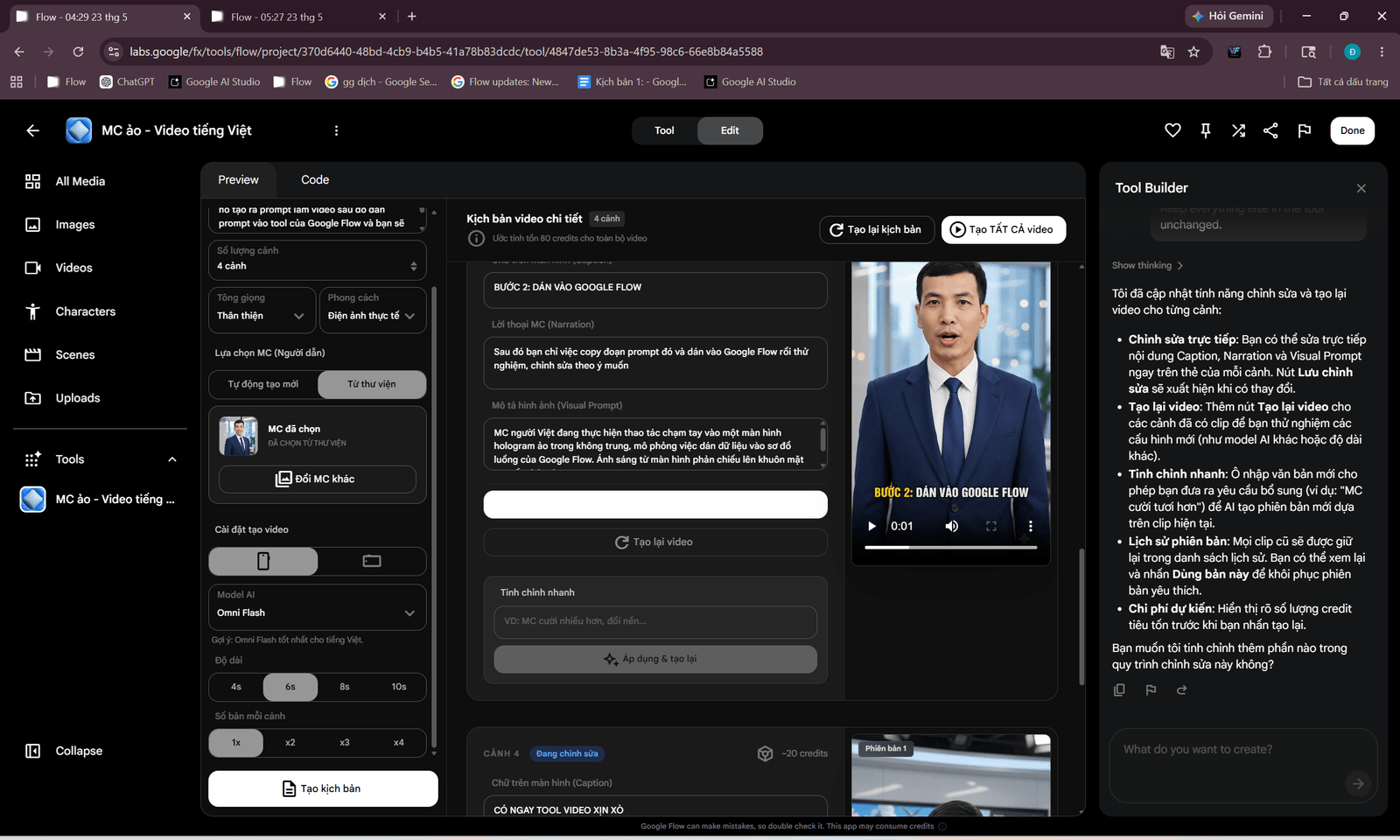This screenshot has height=840, width=1400.
Task: Pin the tool with the pin icon
Action: [x=1206, y=130]
